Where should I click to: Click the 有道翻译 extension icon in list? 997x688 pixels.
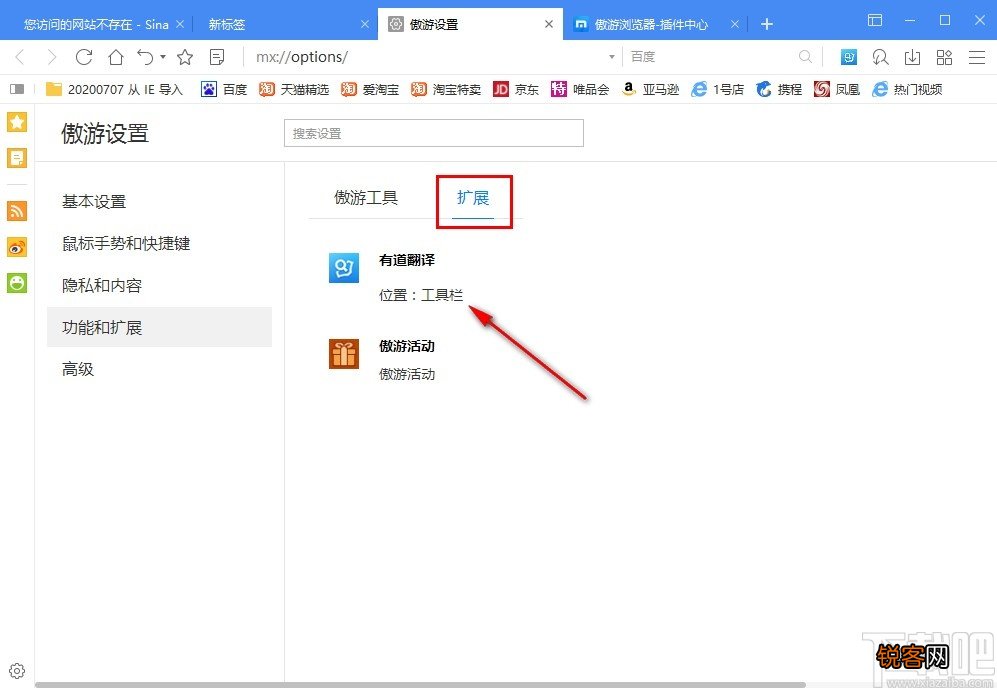[x=344, y=268]
